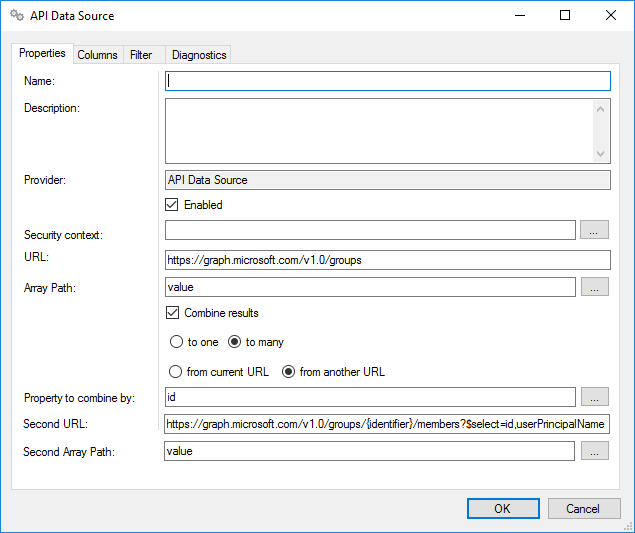Click the Cancel button
The width and height of the screenshot is (635, 533).
582,508
